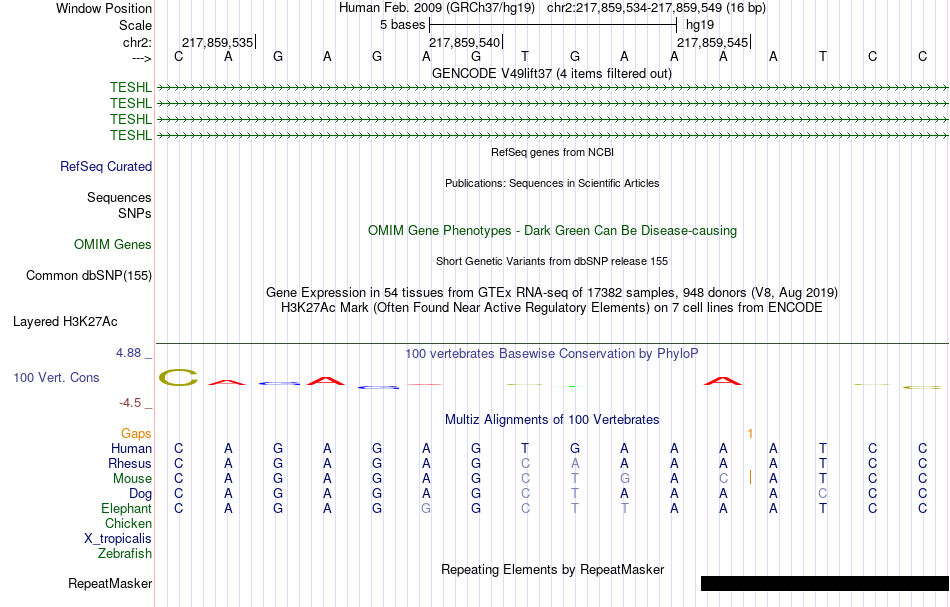The height and width of the screenshot is (607, 950).
Task: Open Repeating Elements by RepeatMasker title
Action: 552,569
